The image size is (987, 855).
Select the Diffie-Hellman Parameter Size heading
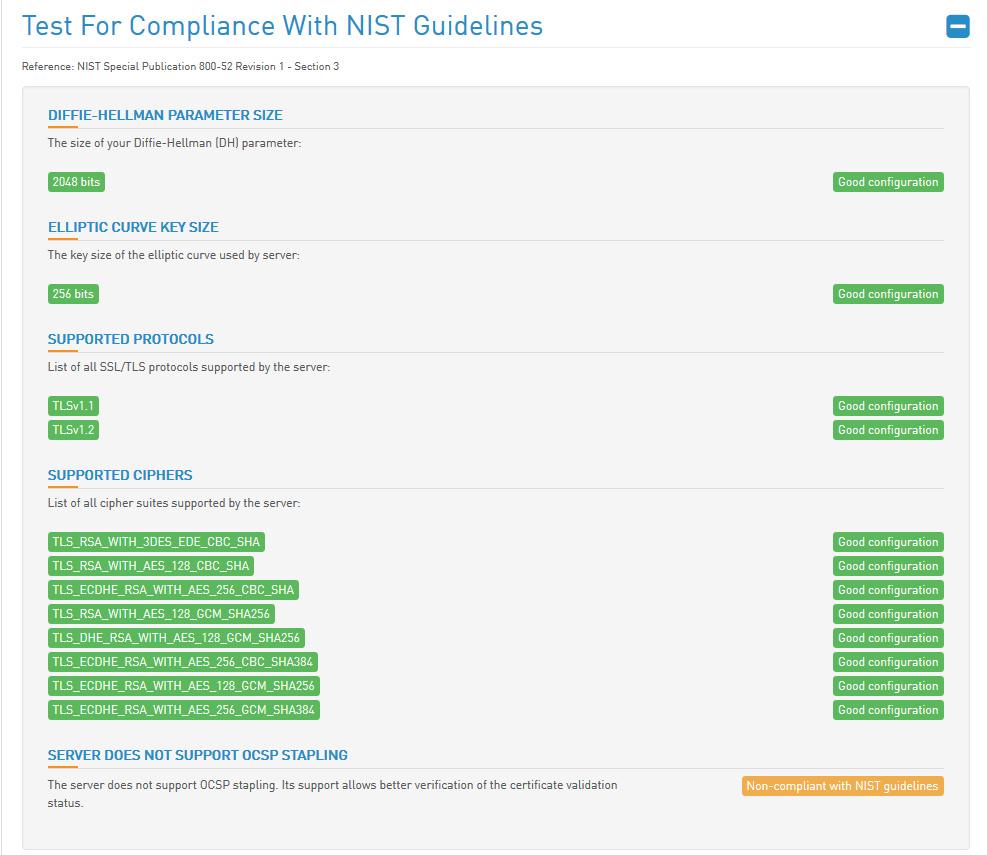click(165, 115)
